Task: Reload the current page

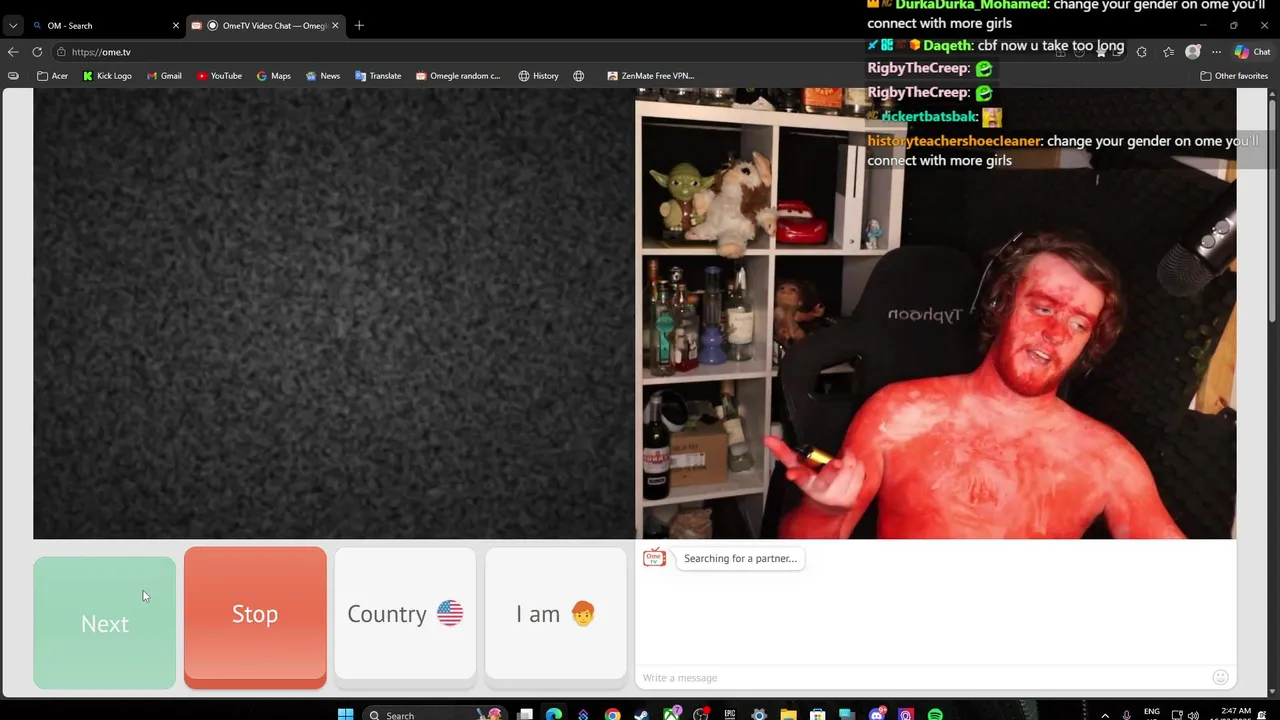Action: pos(37,52)
